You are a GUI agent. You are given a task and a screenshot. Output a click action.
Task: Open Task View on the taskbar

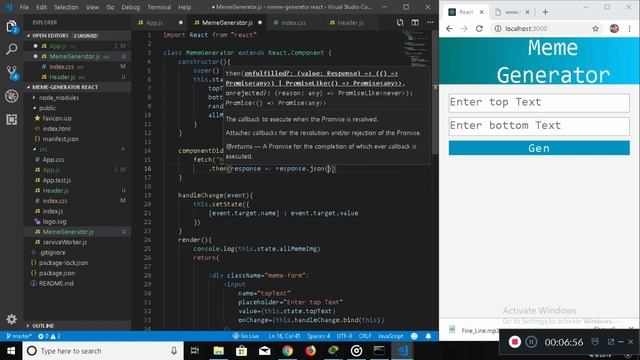195,351
